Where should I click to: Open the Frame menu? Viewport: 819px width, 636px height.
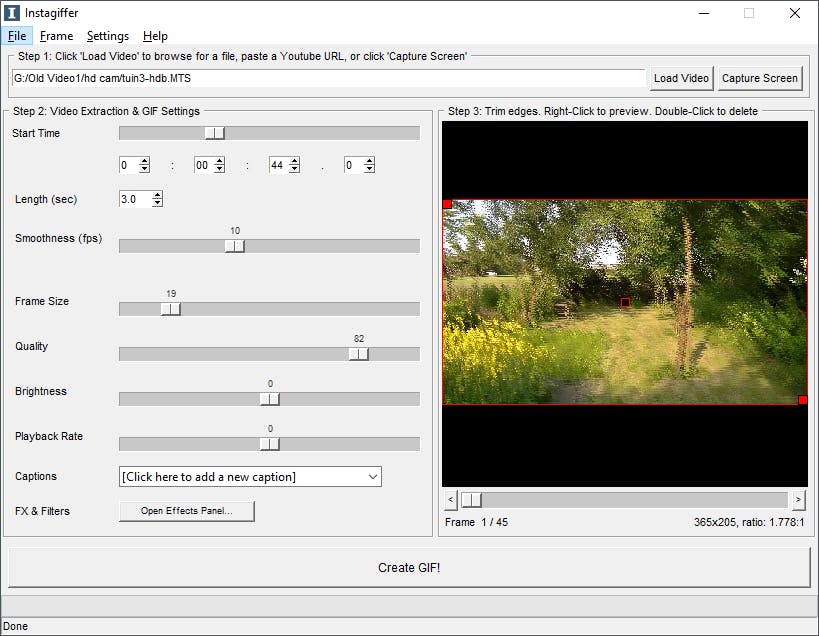56,36
